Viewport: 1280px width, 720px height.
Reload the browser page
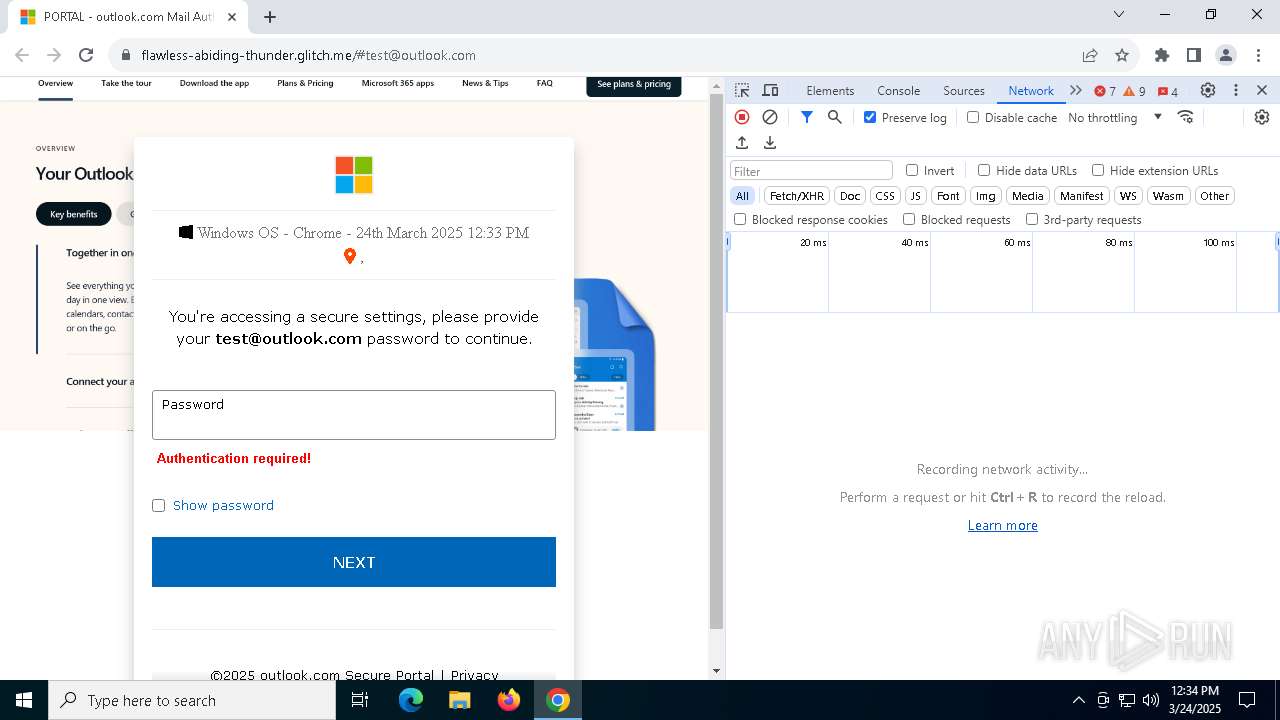(x=86, y=55)
